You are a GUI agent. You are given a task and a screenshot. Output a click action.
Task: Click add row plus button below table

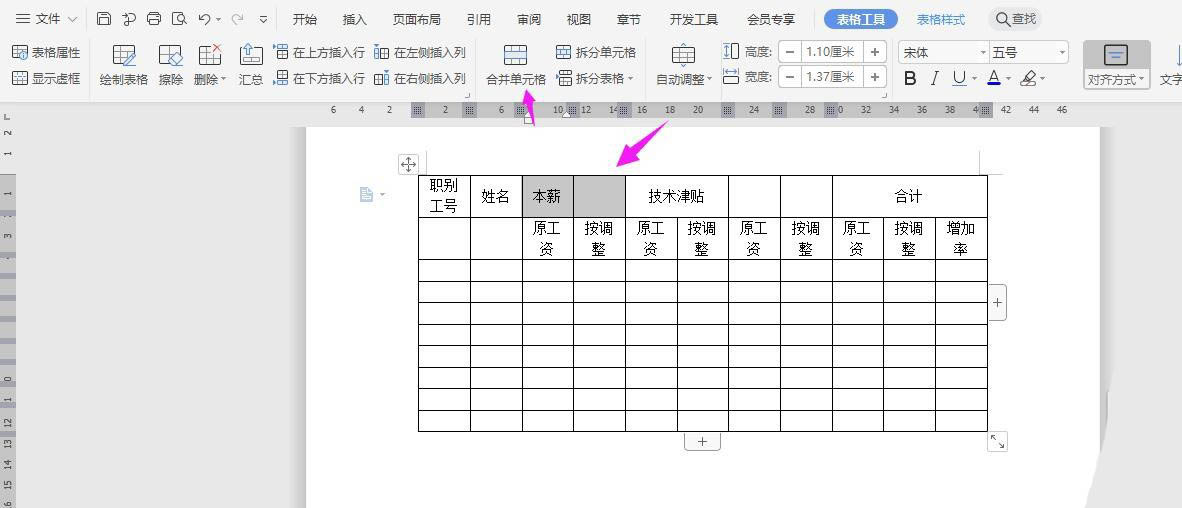(x=702, y=442)
